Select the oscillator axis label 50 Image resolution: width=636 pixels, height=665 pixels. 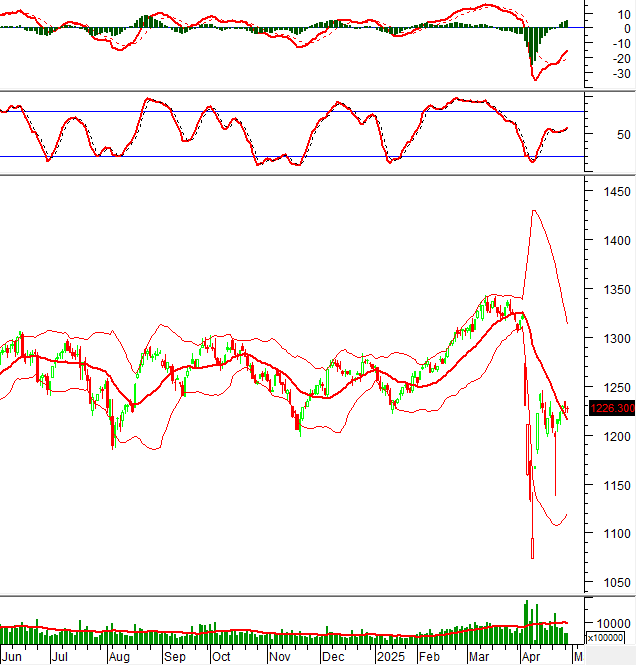click(624, 135)
